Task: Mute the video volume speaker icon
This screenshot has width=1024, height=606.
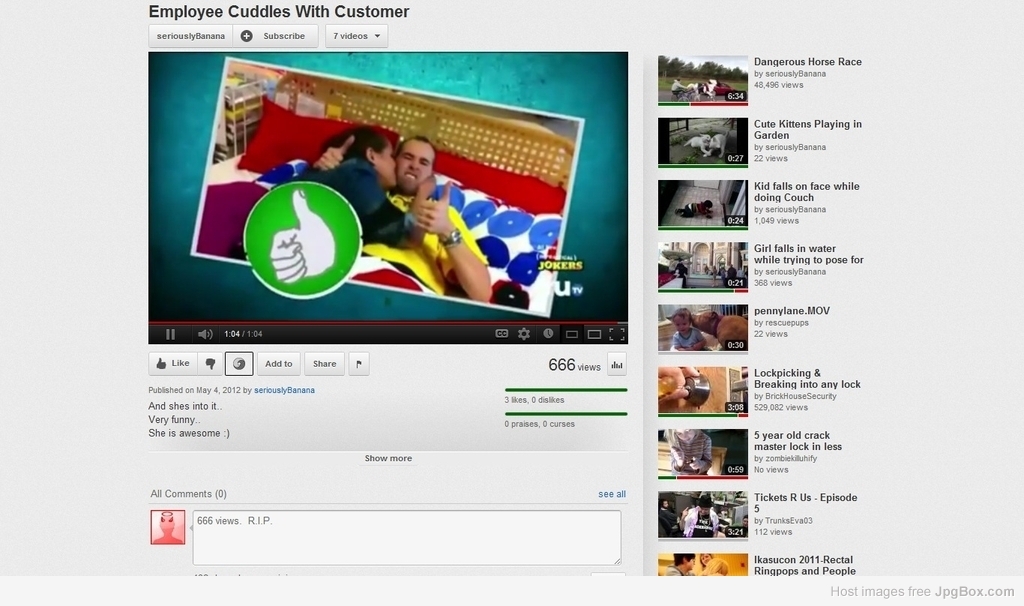Action: 204,334
